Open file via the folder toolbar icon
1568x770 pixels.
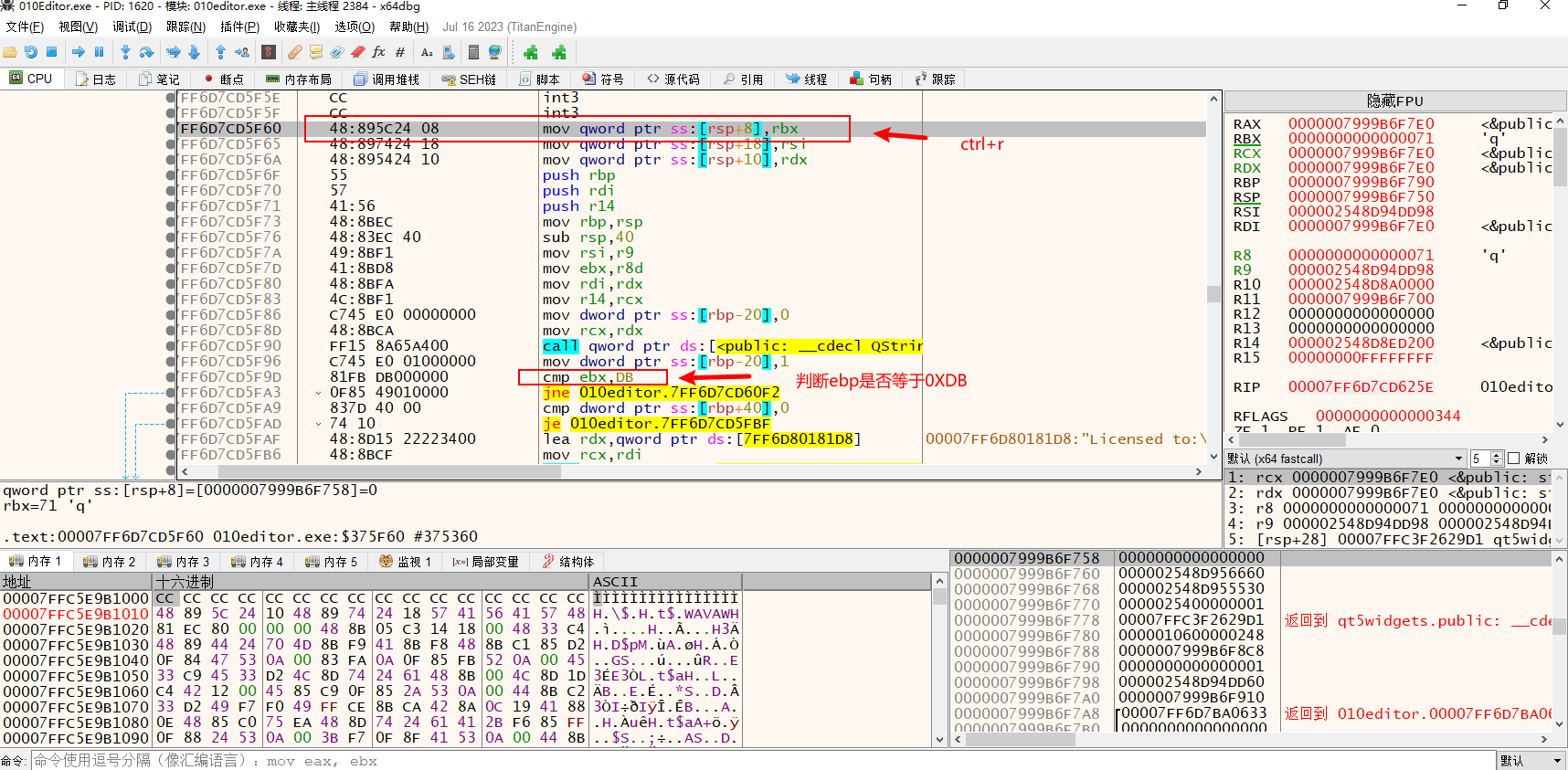tap(10, 52)
